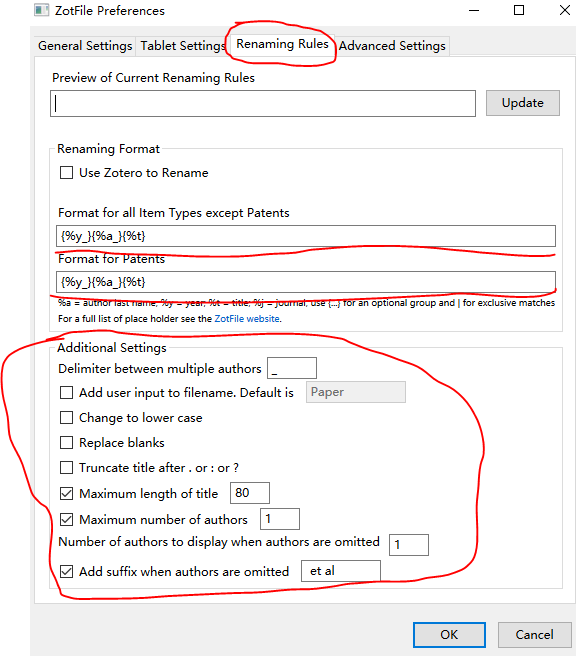Uncheck Maximum length of title

click(x=67, y=494)
